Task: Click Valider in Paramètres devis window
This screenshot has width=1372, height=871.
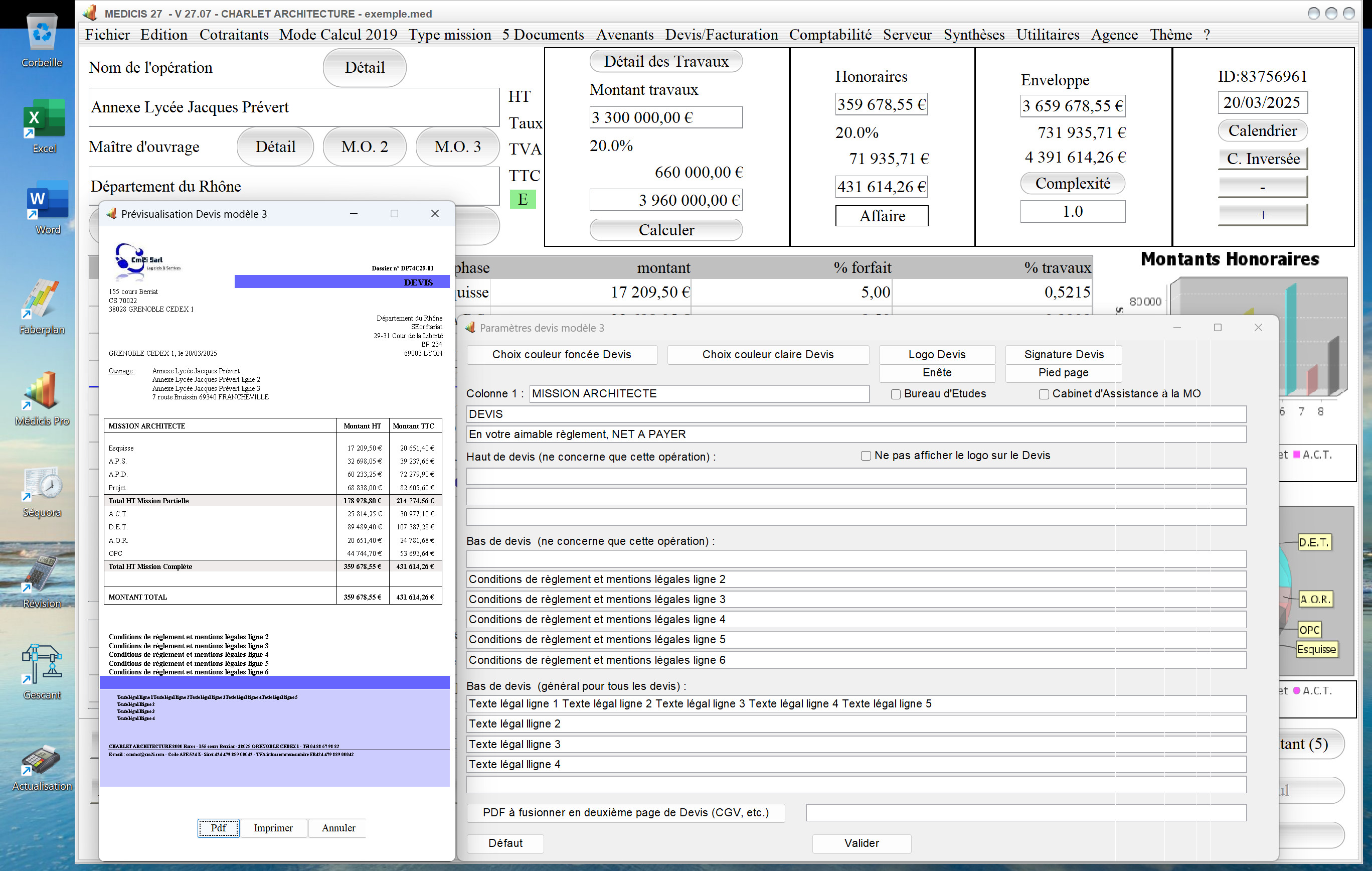Action: tap(862, 843)
